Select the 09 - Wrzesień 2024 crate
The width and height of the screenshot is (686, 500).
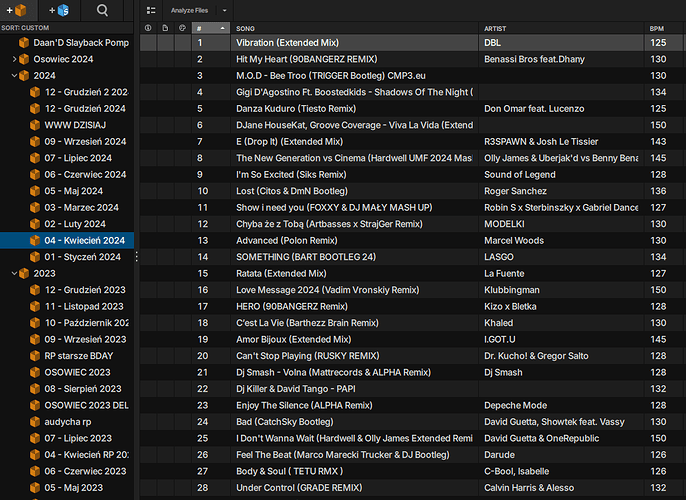click(84, 141)
